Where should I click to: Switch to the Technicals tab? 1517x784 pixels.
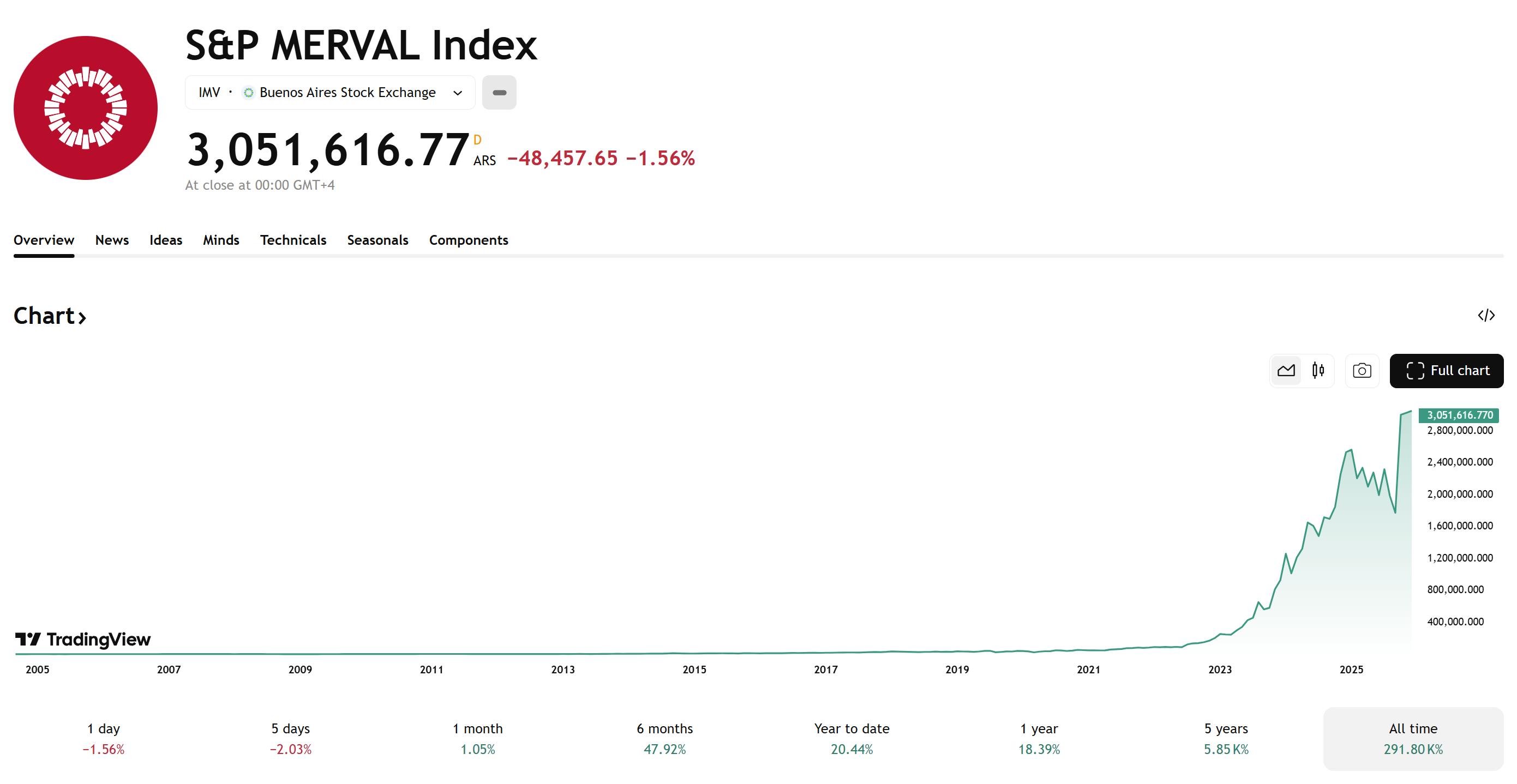click(x=293, y=239)
